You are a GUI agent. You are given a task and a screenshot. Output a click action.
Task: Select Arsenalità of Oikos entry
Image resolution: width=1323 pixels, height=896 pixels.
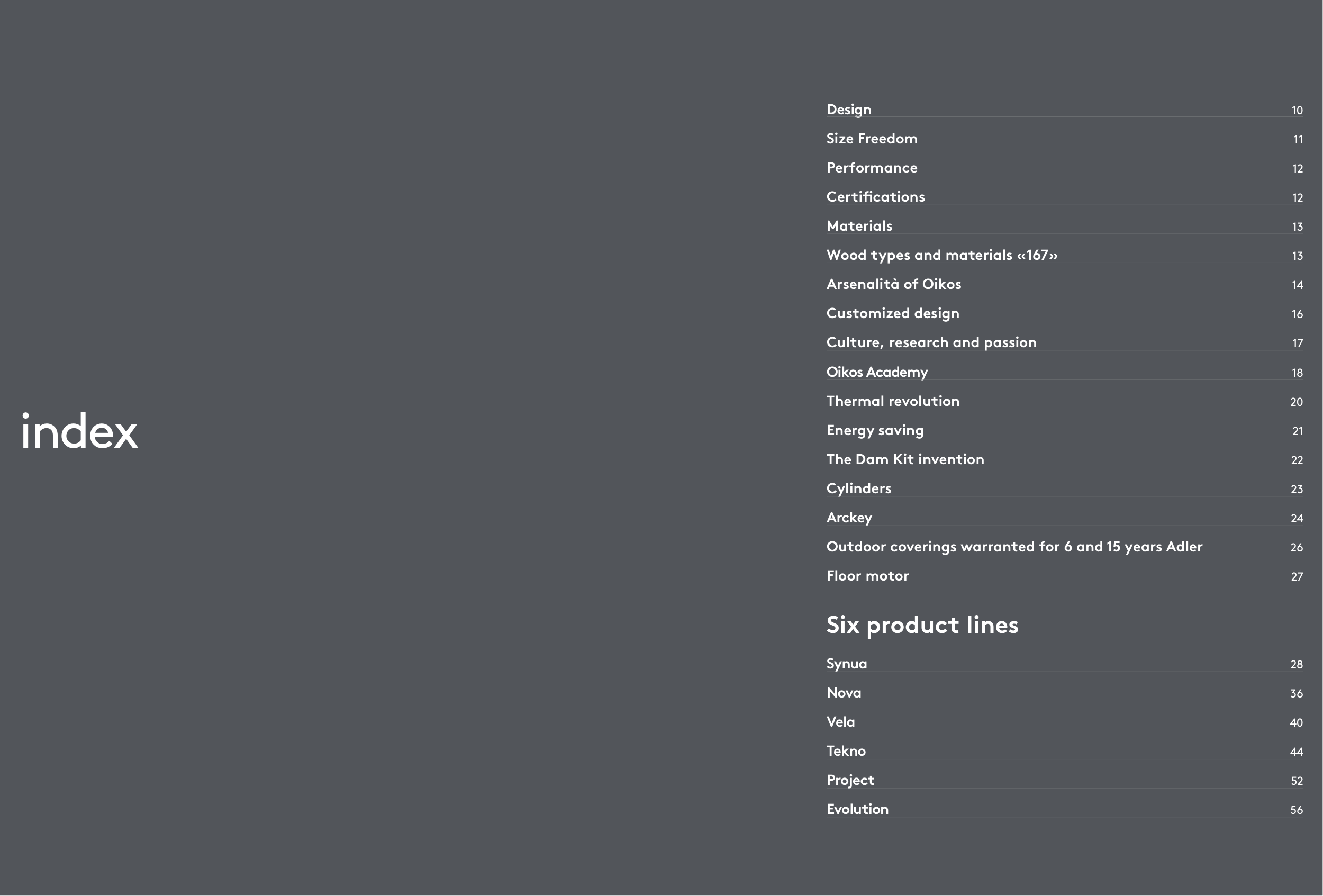(893, 284)
